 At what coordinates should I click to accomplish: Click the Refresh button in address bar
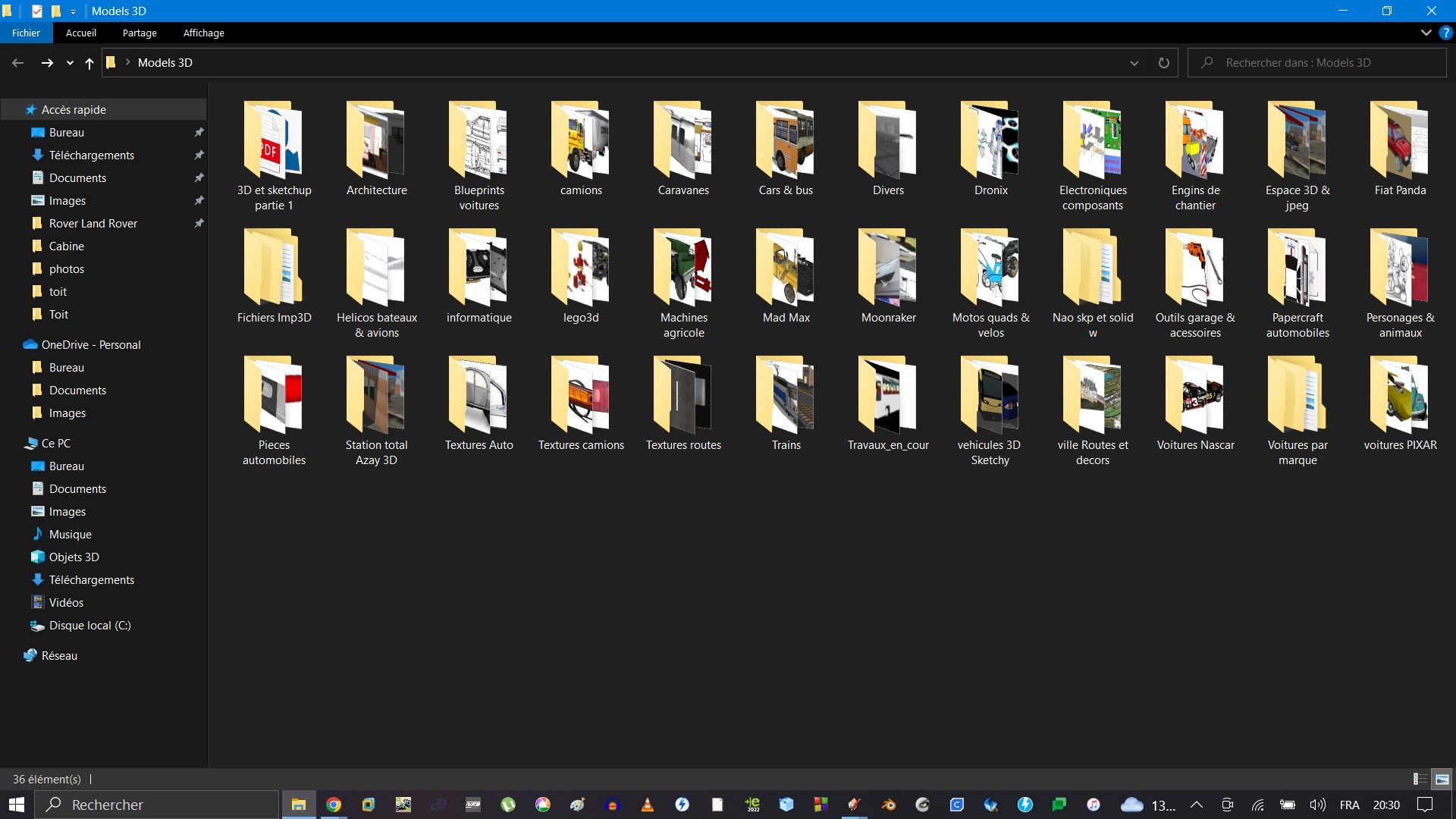[1163, 63]
